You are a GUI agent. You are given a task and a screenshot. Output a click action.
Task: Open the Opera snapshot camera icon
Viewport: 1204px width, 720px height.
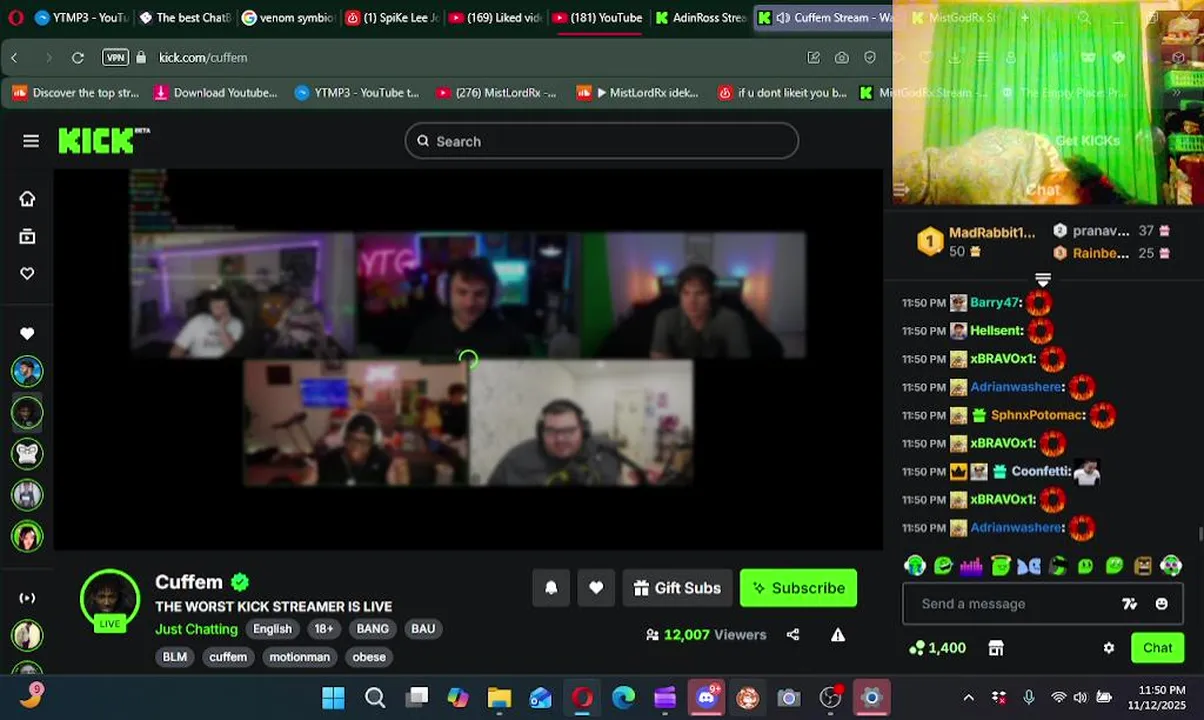[842, 57]
